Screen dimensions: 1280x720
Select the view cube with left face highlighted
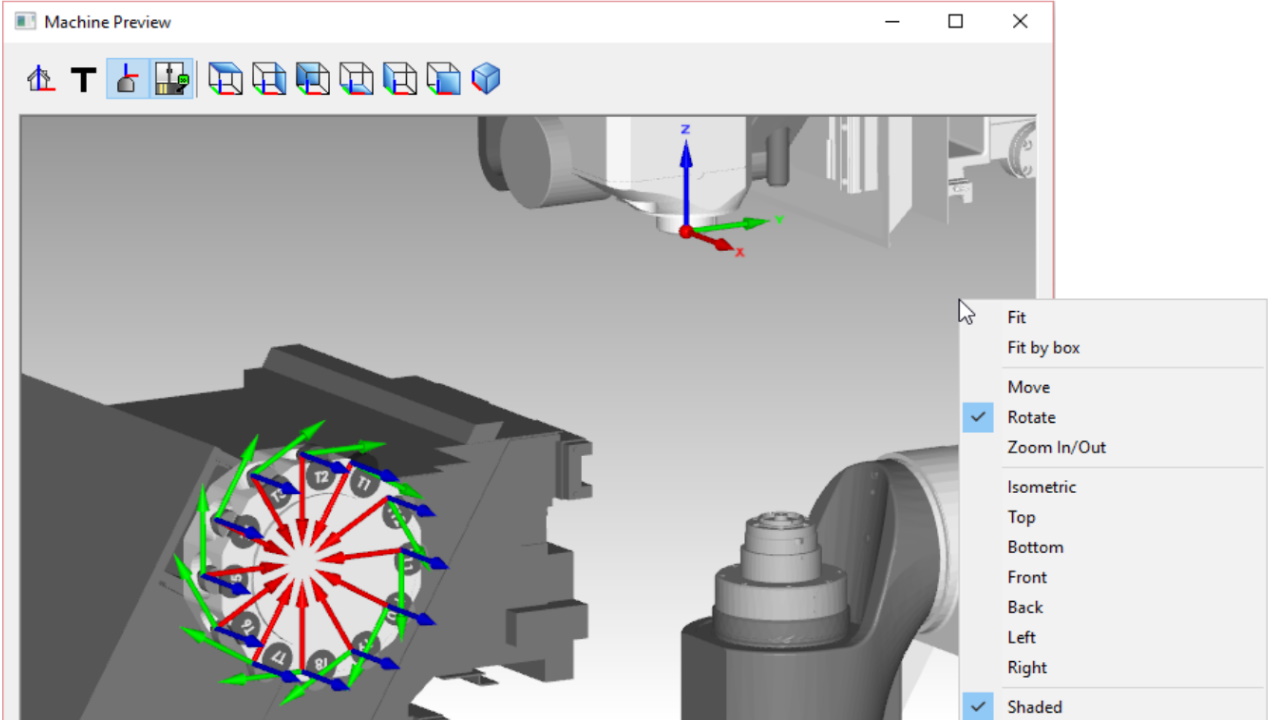point(400,79)
